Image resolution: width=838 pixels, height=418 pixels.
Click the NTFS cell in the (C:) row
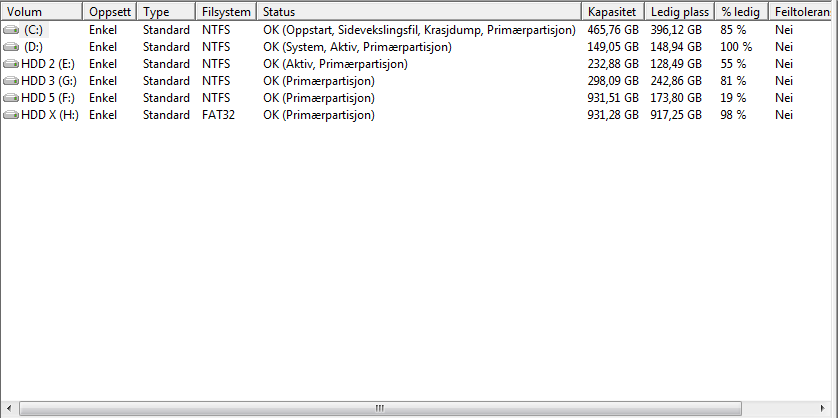point(216,30)
